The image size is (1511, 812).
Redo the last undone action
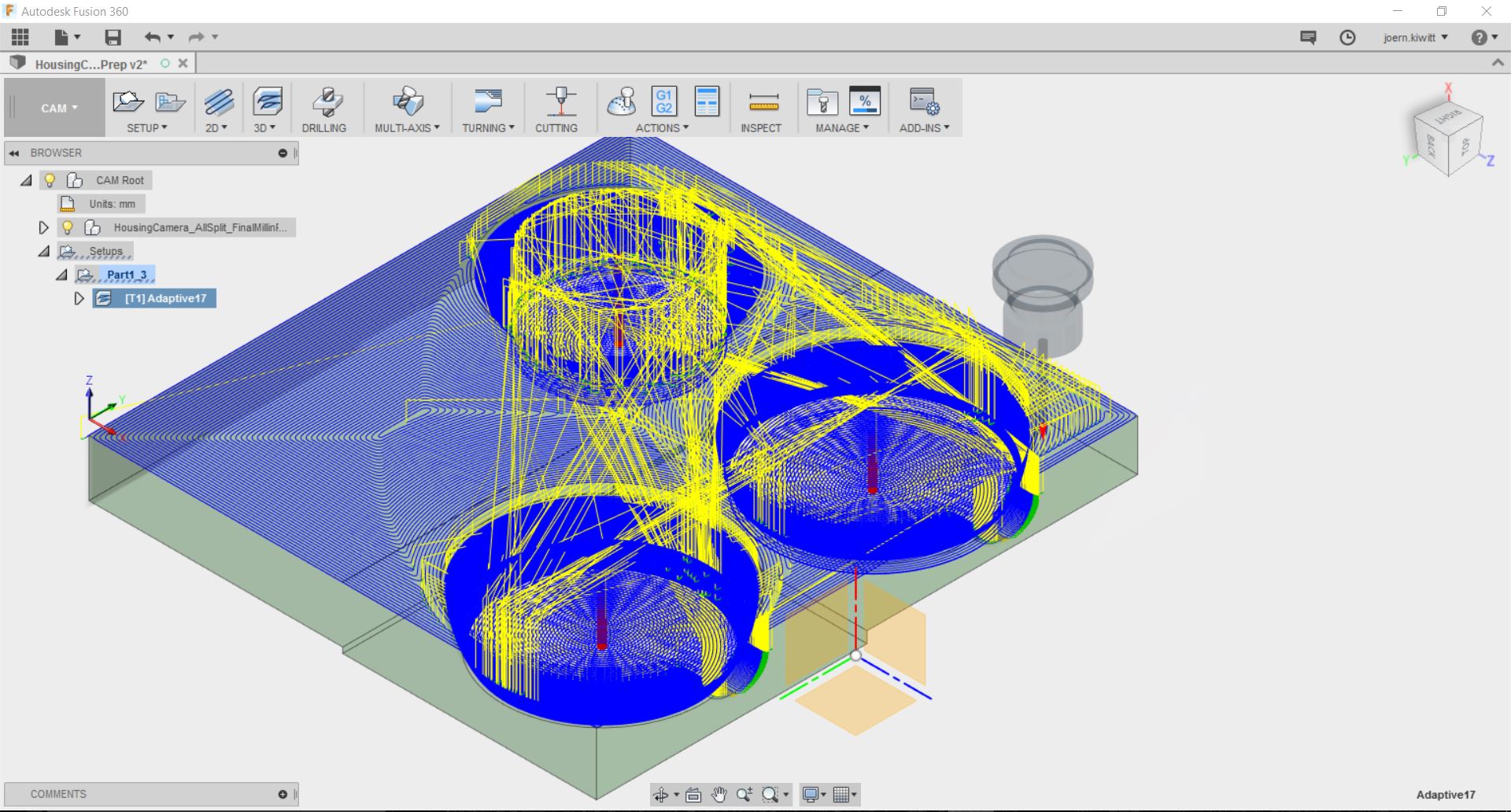196,37
